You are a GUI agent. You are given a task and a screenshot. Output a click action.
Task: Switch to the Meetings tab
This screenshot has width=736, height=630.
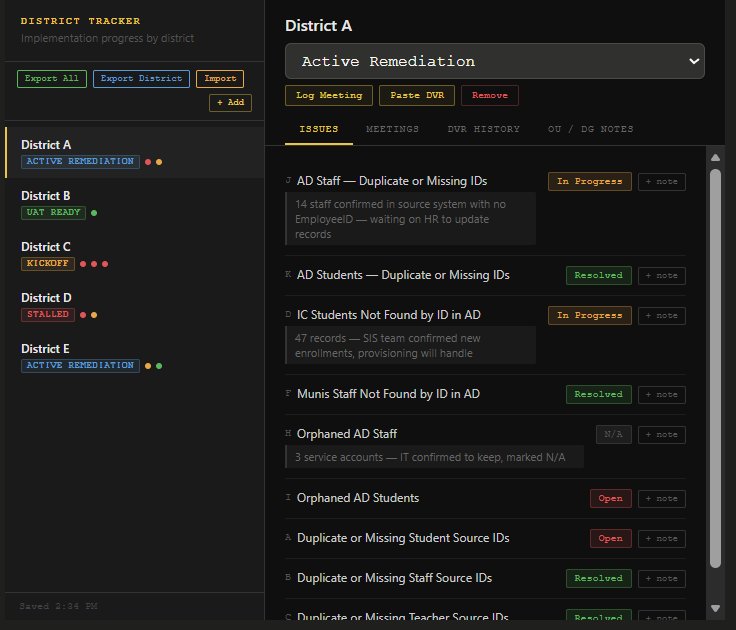tap(392, 129)
